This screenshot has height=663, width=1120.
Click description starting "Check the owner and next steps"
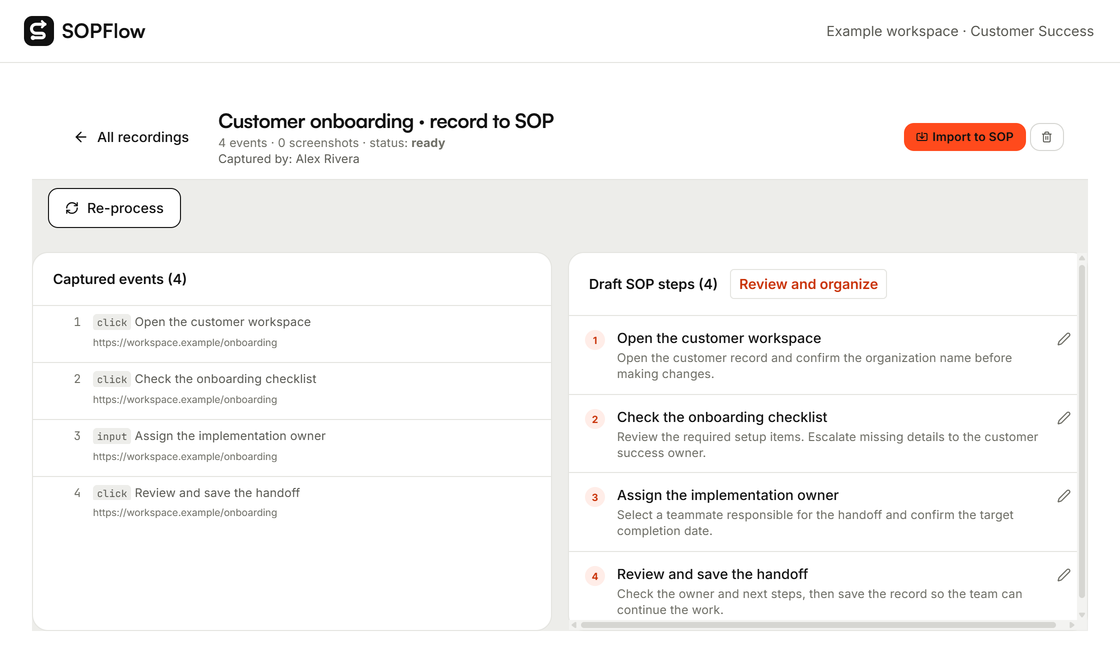(819, 602)
